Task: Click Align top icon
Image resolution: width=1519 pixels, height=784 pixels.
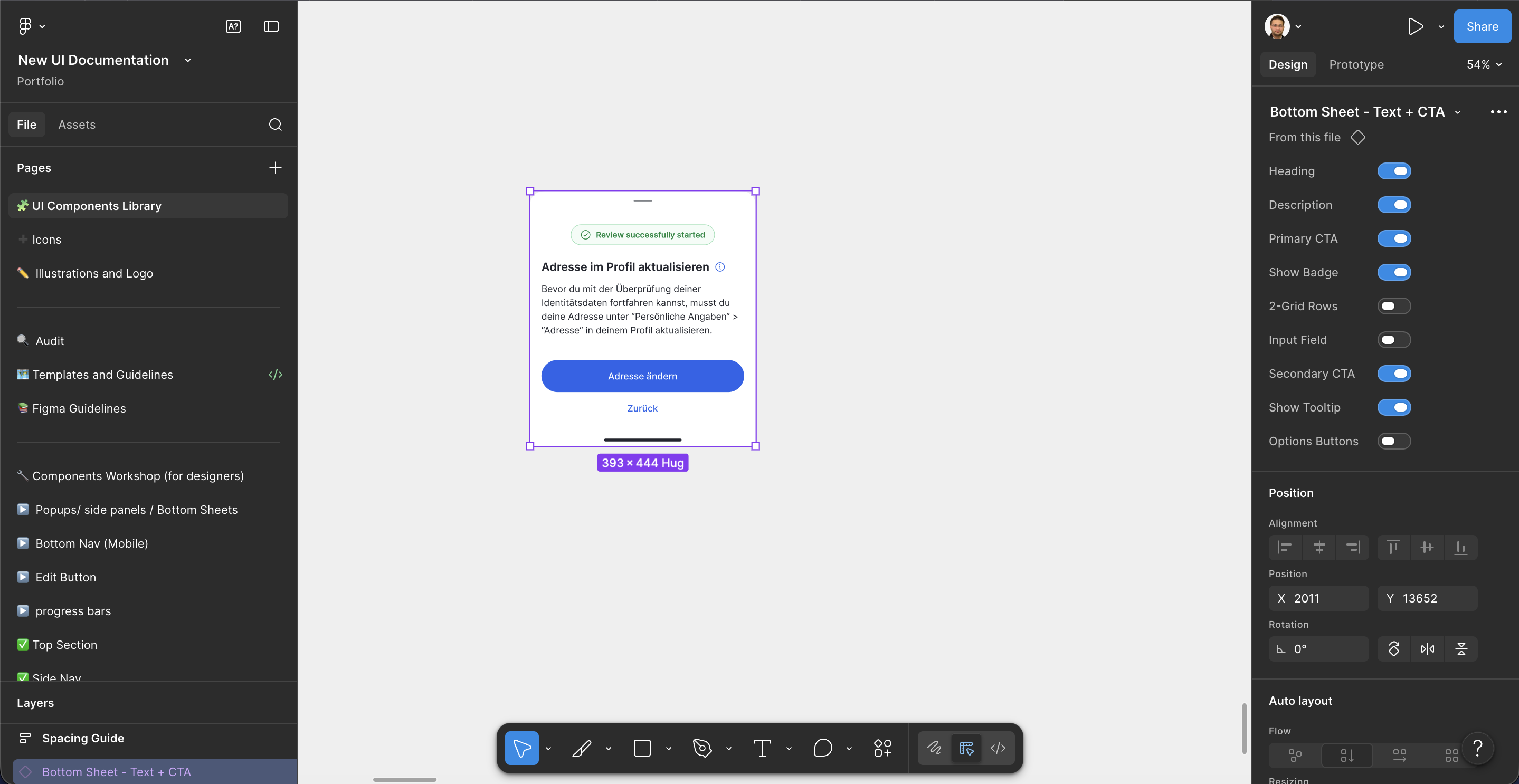Action: coord(1393,548)
